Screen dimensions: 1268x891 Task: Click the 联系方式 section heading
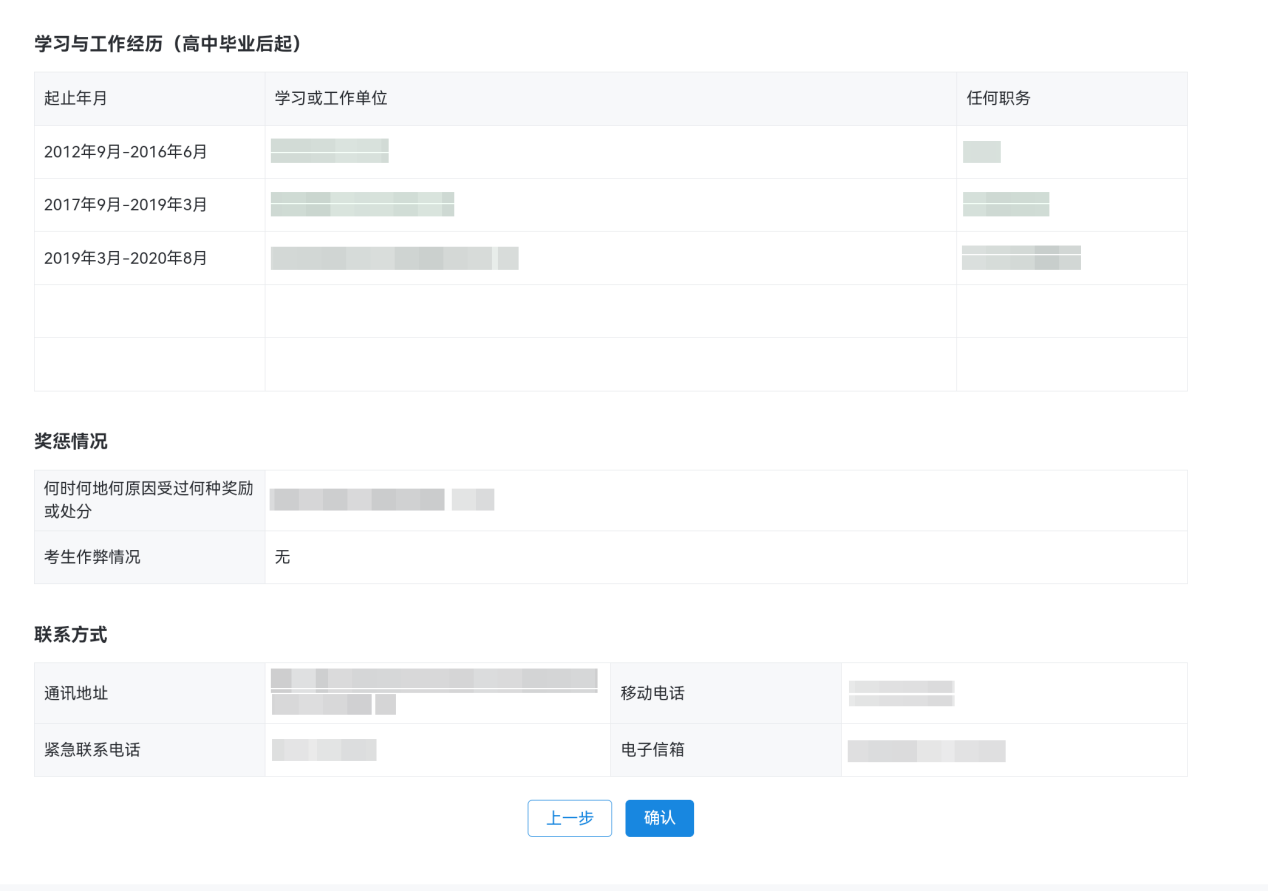71,634
